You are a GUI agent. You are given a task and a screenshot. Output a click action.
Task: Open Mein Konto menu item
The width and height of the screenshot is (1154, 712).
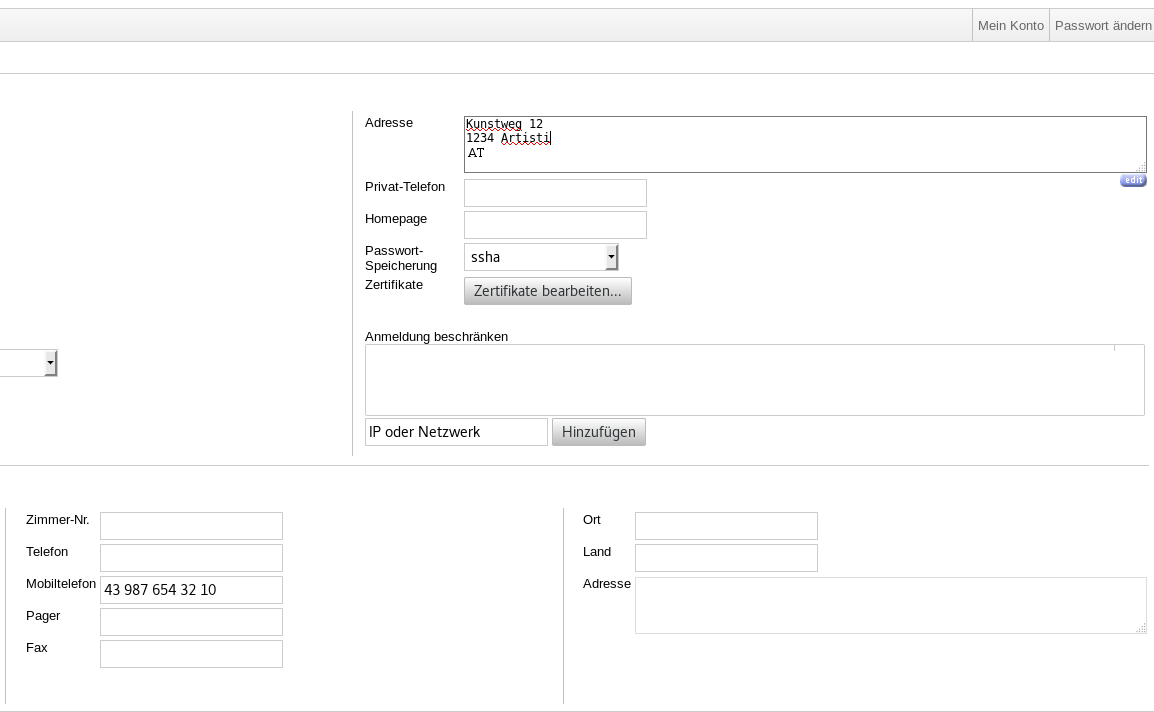click(x=1010, y=25)
